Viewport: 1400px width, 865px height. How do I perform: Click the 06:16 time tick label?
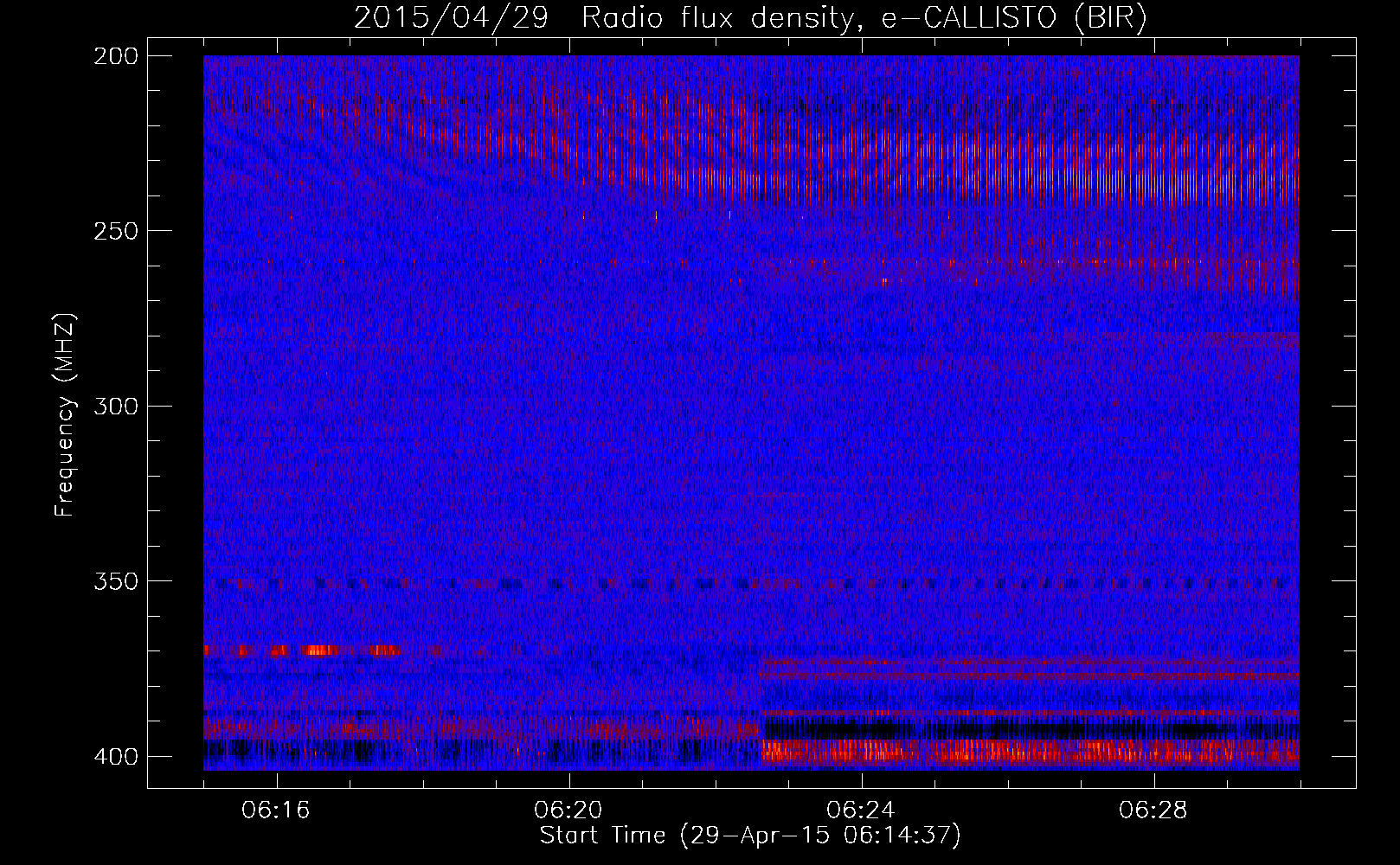coord(276,811)
